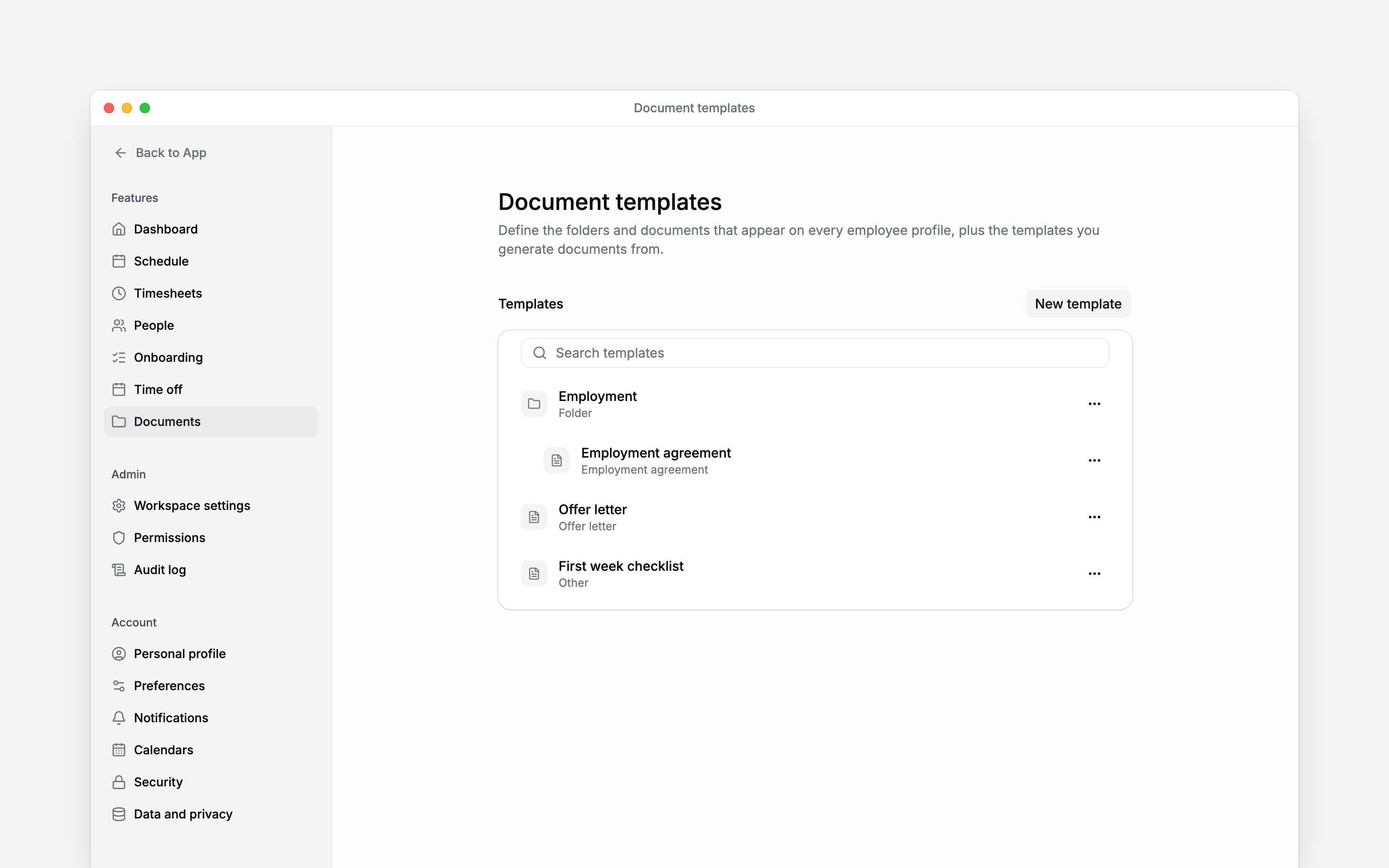Click the Workspace settings gear icon
The width and height of the screenshot is (1389, 868).
pos(119,506)
